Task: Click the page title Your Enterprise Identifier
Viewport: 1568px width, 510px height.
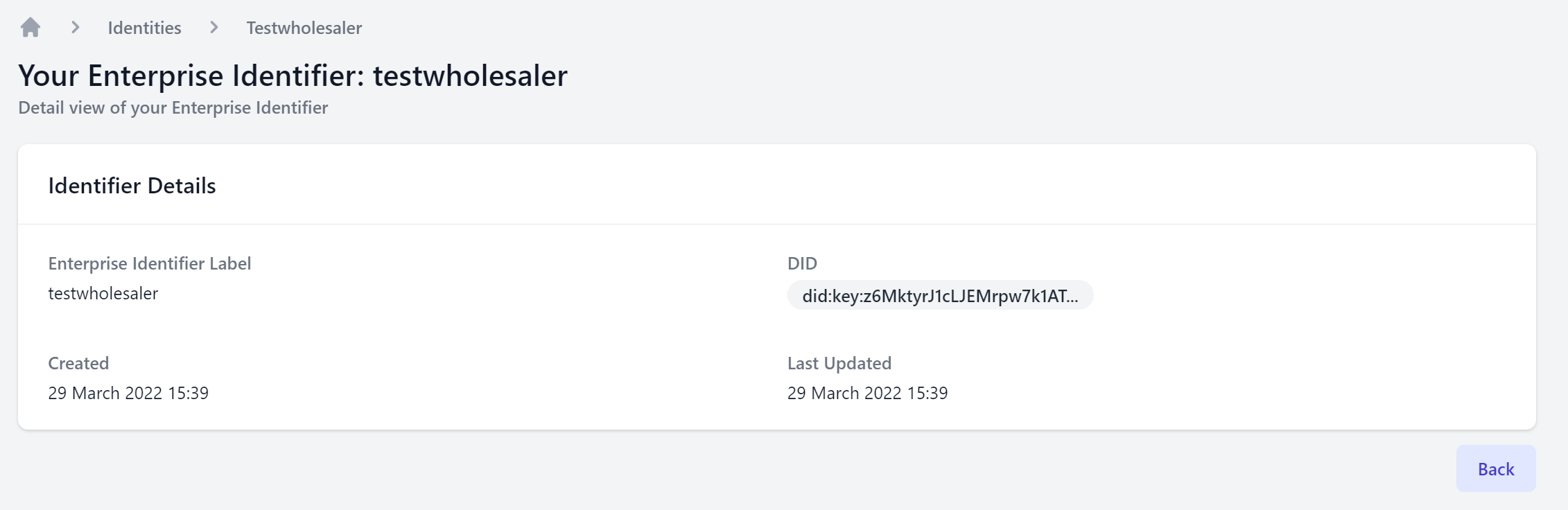Action: pos(293,75)
